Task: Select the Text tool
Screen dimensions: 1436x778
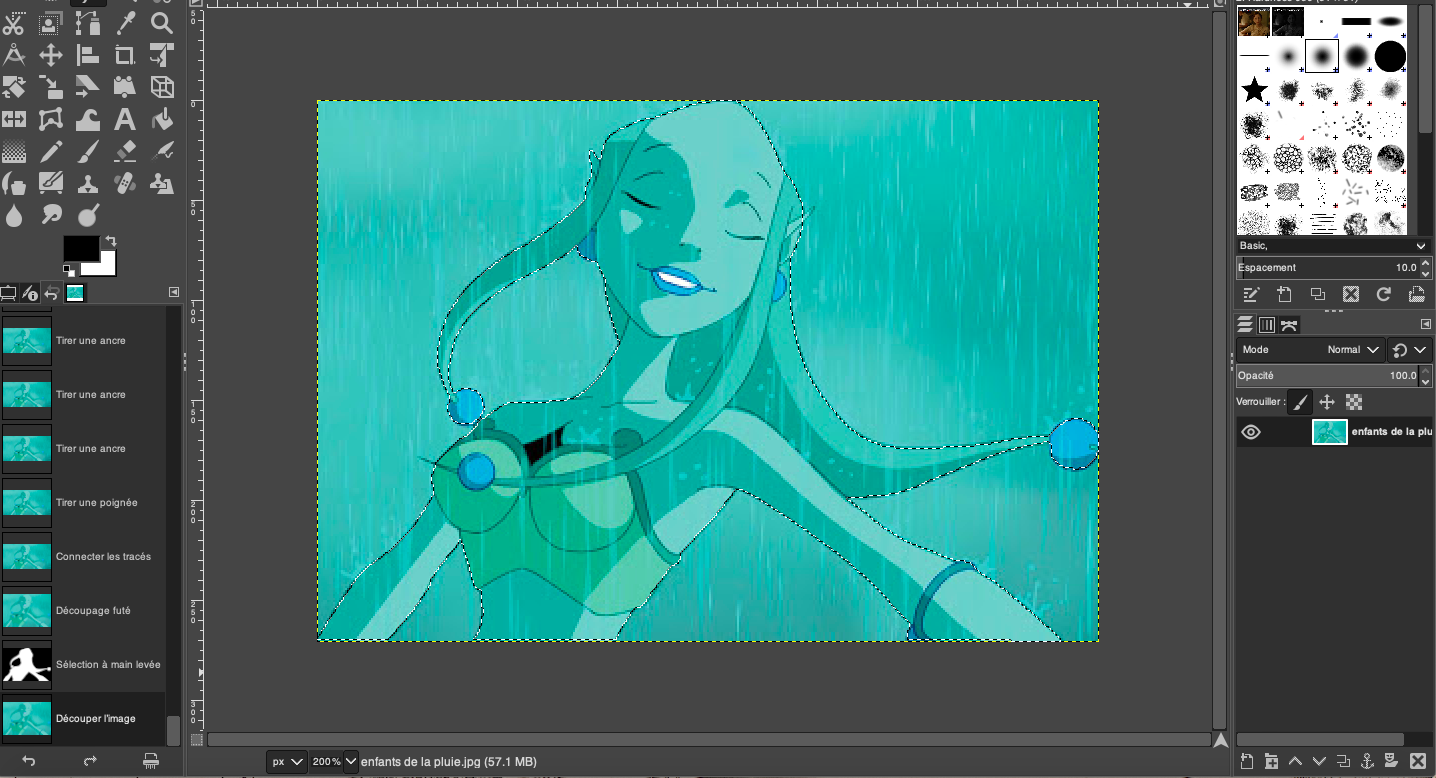Action: [125, 120]
